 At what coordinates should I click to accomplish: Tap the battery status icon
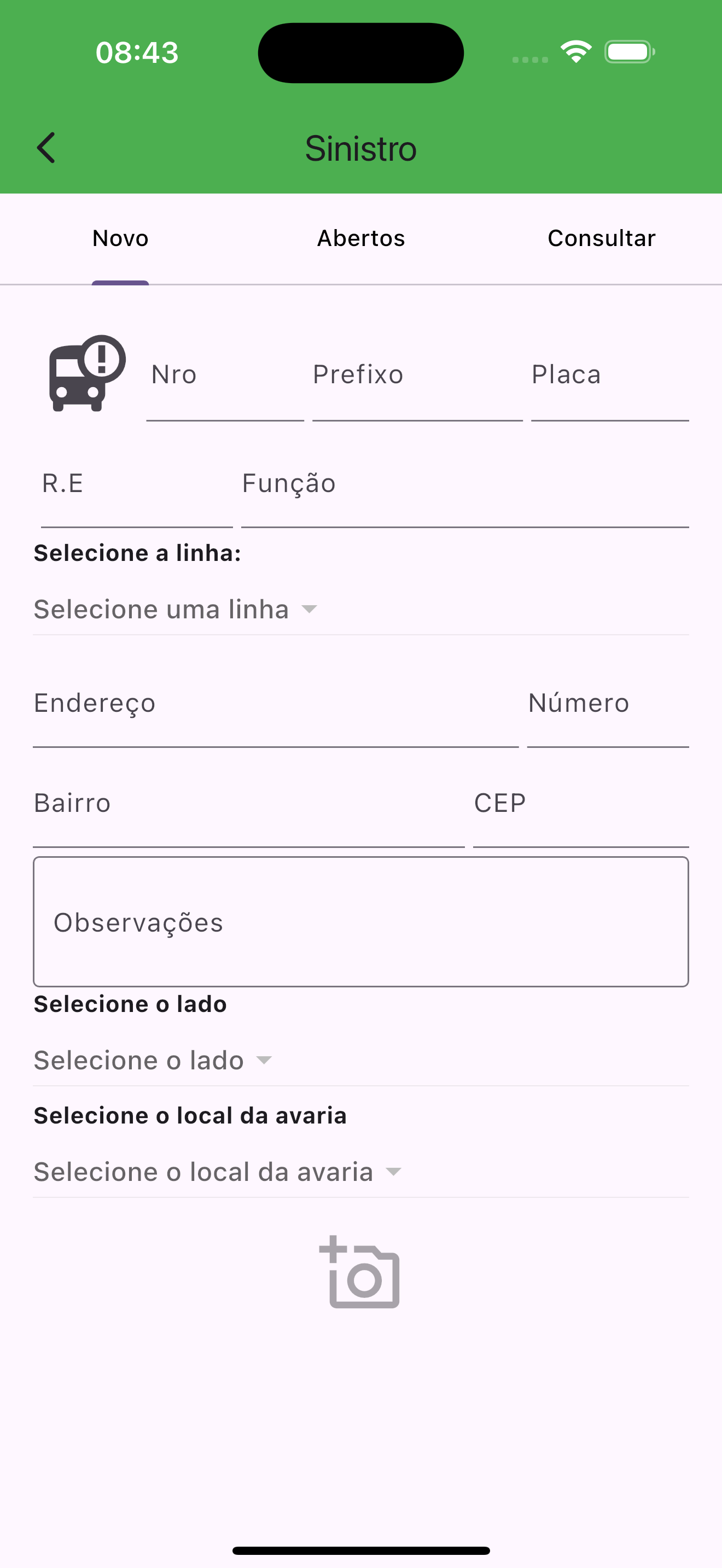(x=630, y=52)
